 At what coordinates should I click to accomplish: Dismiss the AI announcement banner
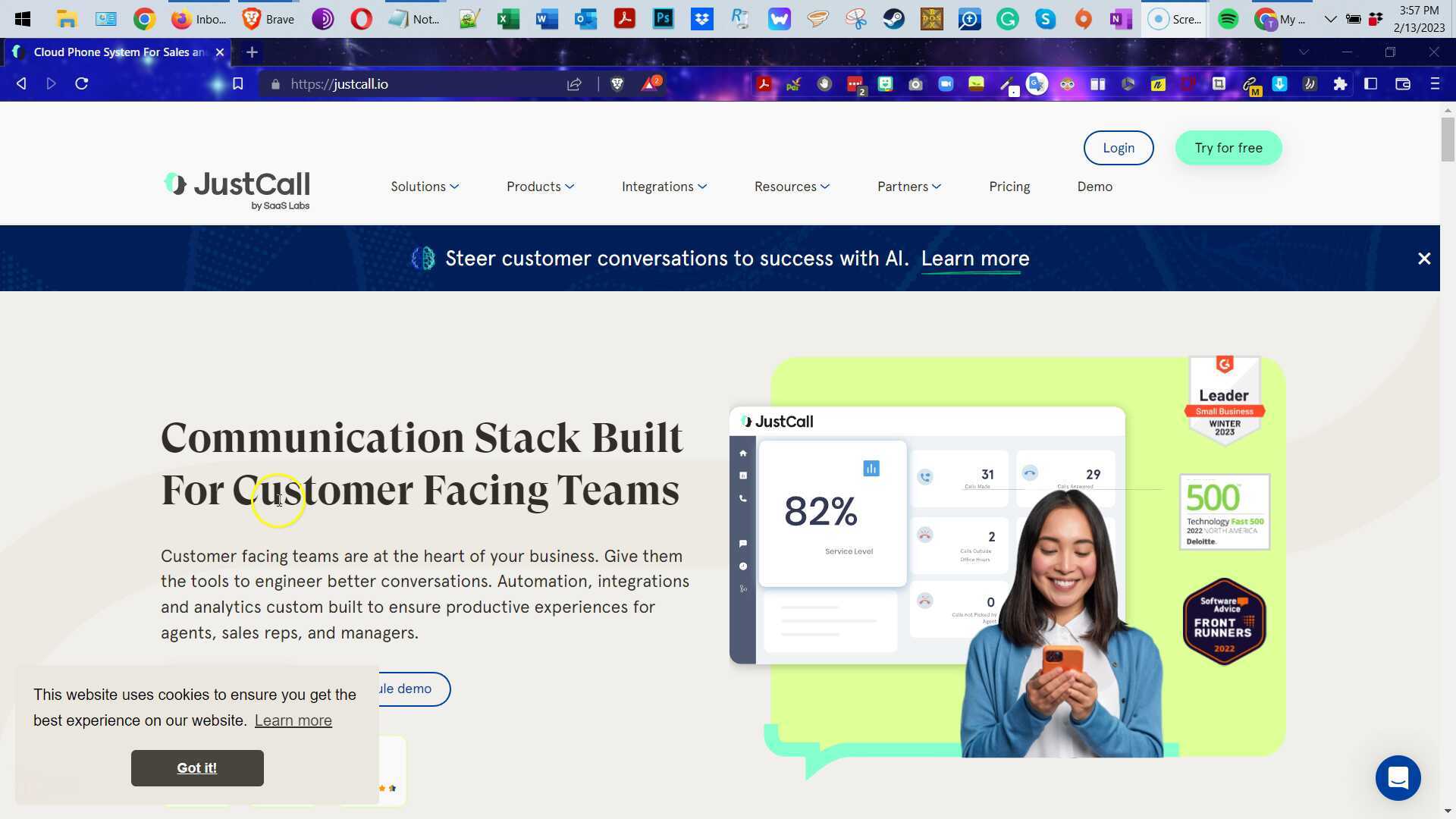(x=1423, y=259)
